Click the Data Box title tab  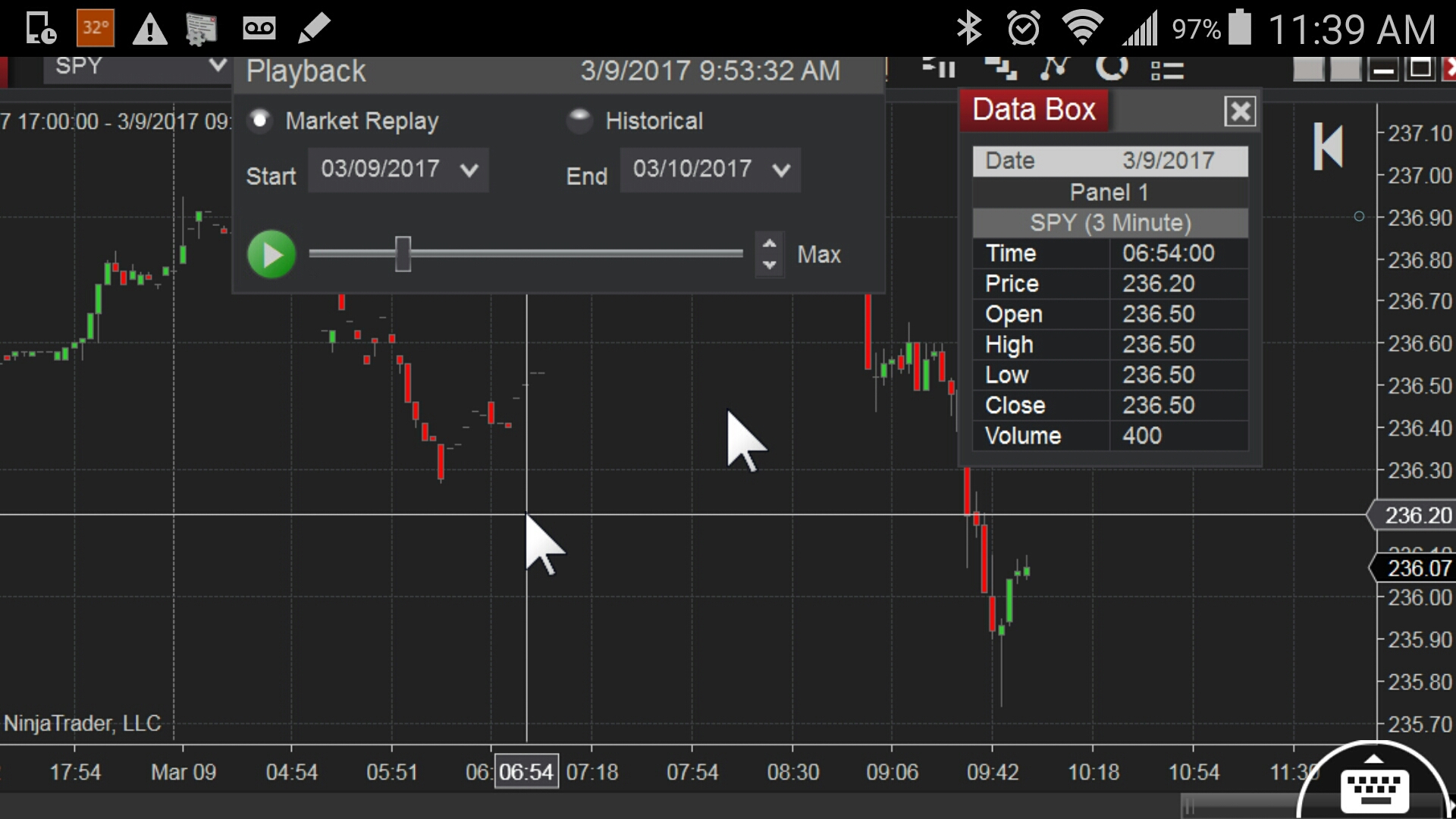(1034, 110)
